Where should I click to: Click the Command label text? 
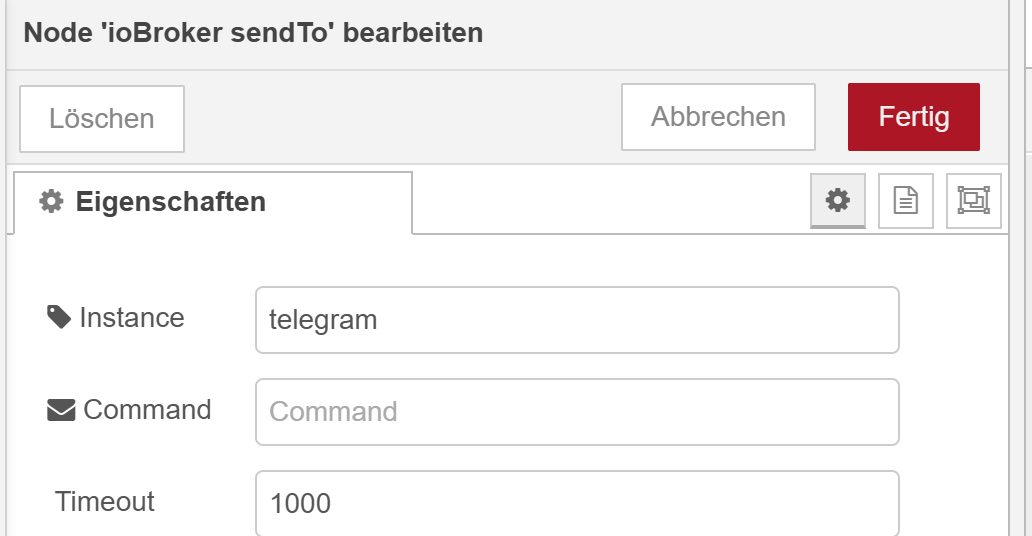(147, 410)
